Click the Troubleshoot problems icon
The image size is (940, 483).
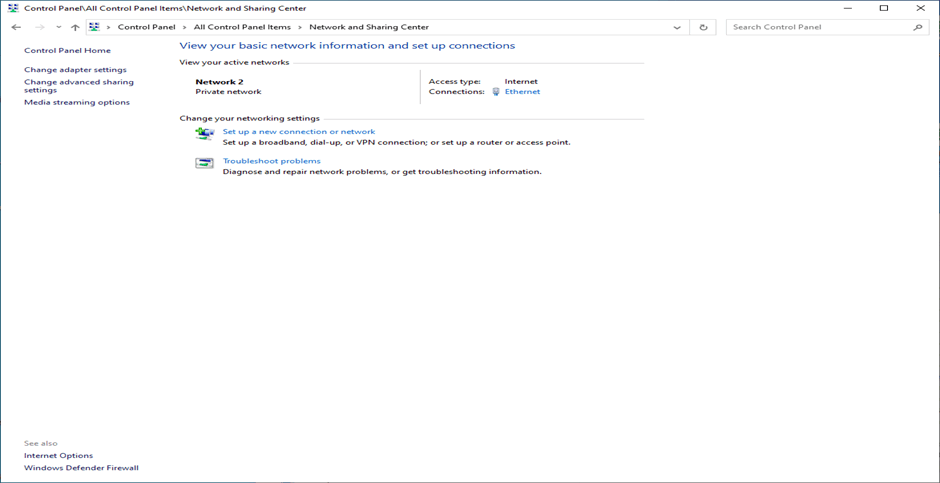(204, 162)
